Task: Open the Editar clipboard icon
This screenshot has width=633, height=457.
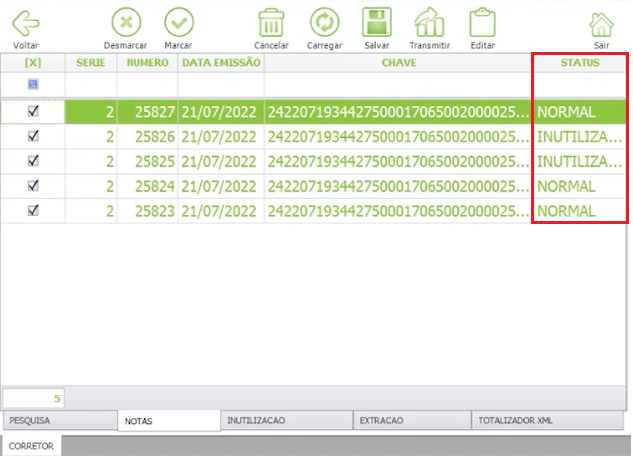Action: (482, 23)
